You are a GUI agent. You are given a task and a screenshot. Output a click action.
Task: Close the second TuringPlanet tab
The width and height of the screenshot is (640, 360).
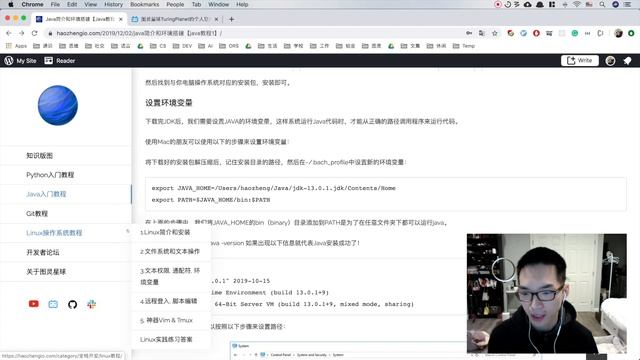(216, 19)
